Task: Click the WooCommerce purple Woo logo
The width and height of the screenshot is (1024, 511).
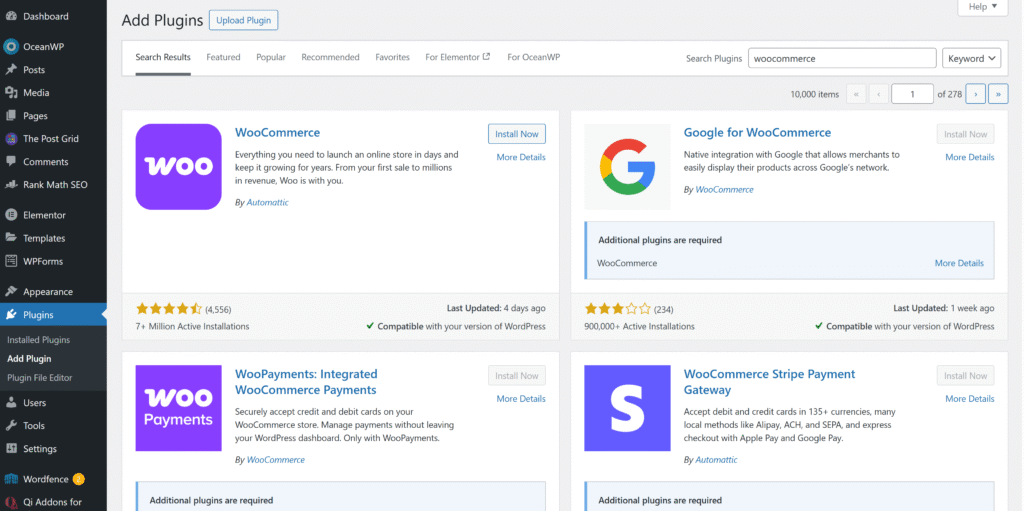Action: tap(178, 167)
